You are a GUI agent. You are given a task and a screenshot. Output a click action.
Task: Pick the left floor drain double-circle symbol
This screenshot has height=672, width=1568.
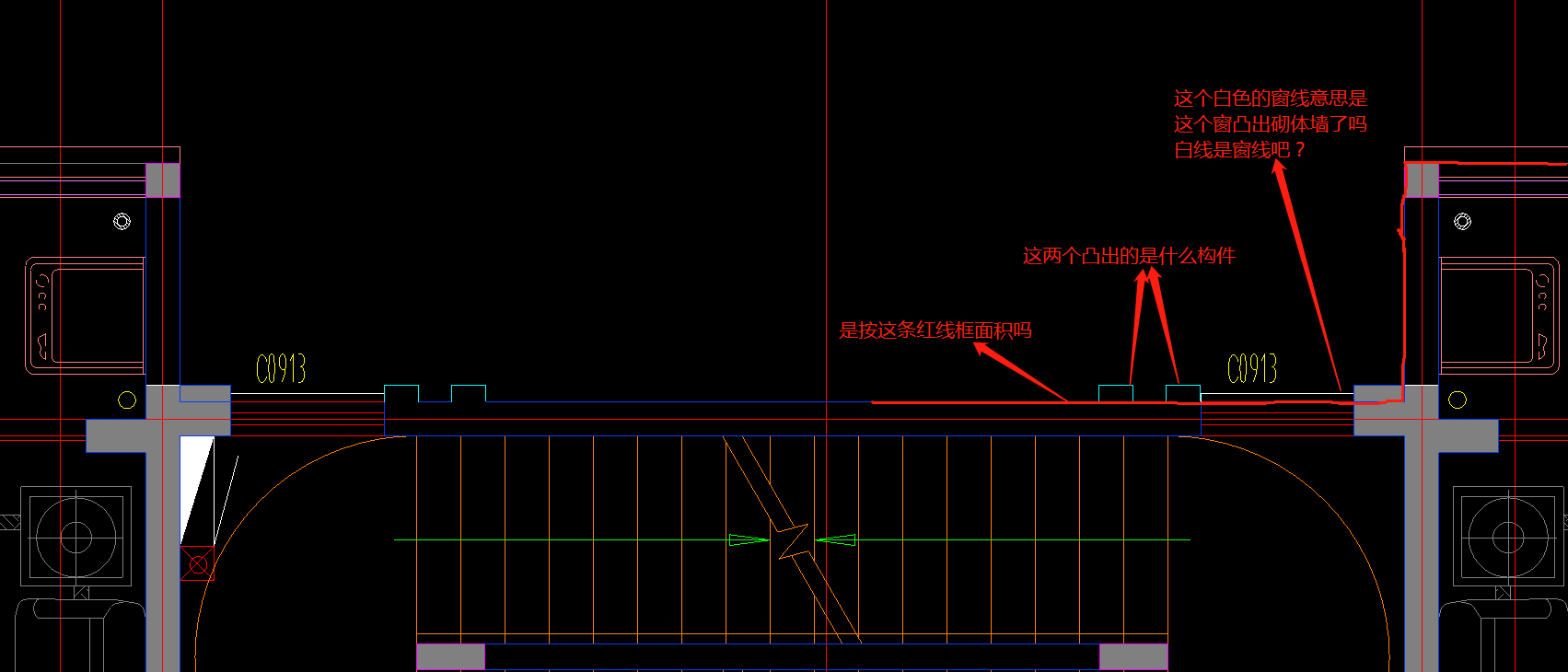122,221
